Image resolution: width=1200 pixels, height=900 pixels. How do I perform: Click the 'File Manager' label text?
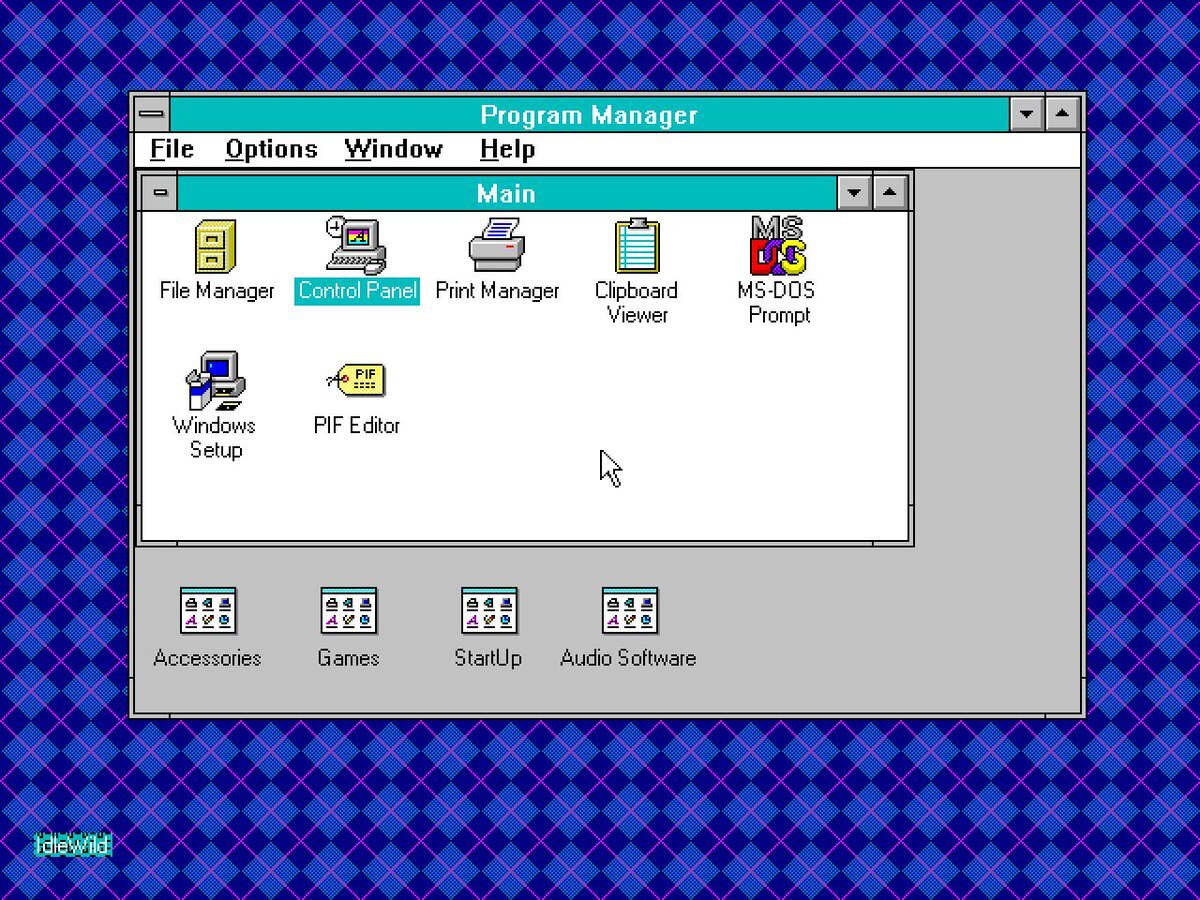coord(217,291)
